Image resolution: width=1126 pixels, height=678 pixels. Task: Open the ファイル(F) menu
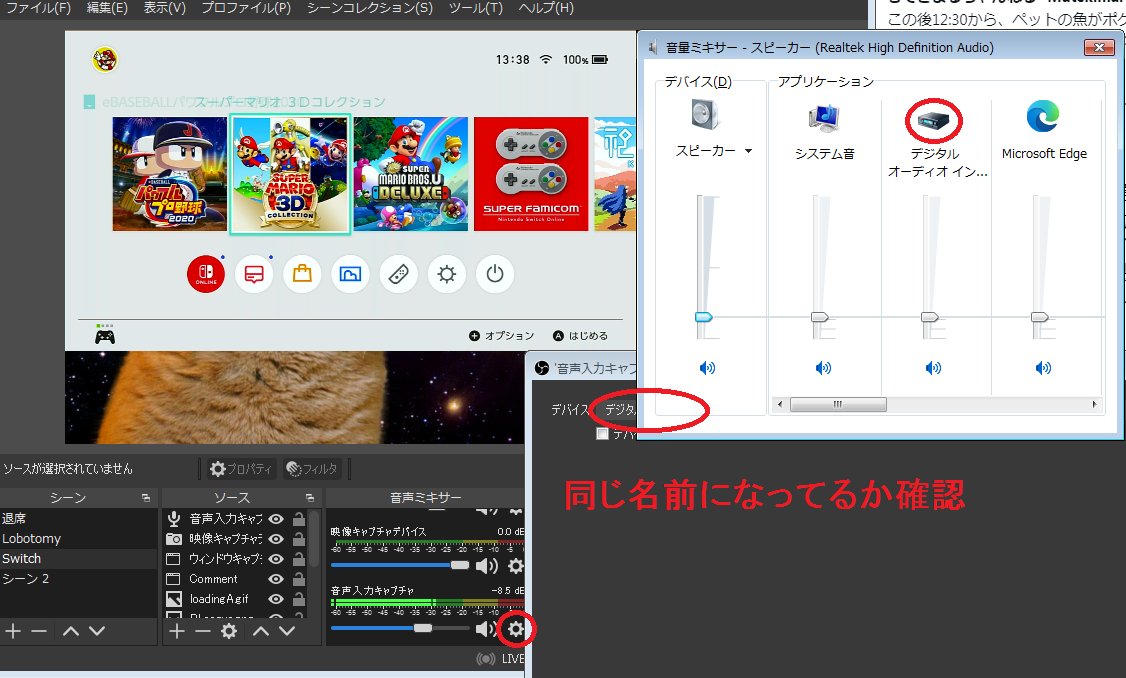pos(38,8)
